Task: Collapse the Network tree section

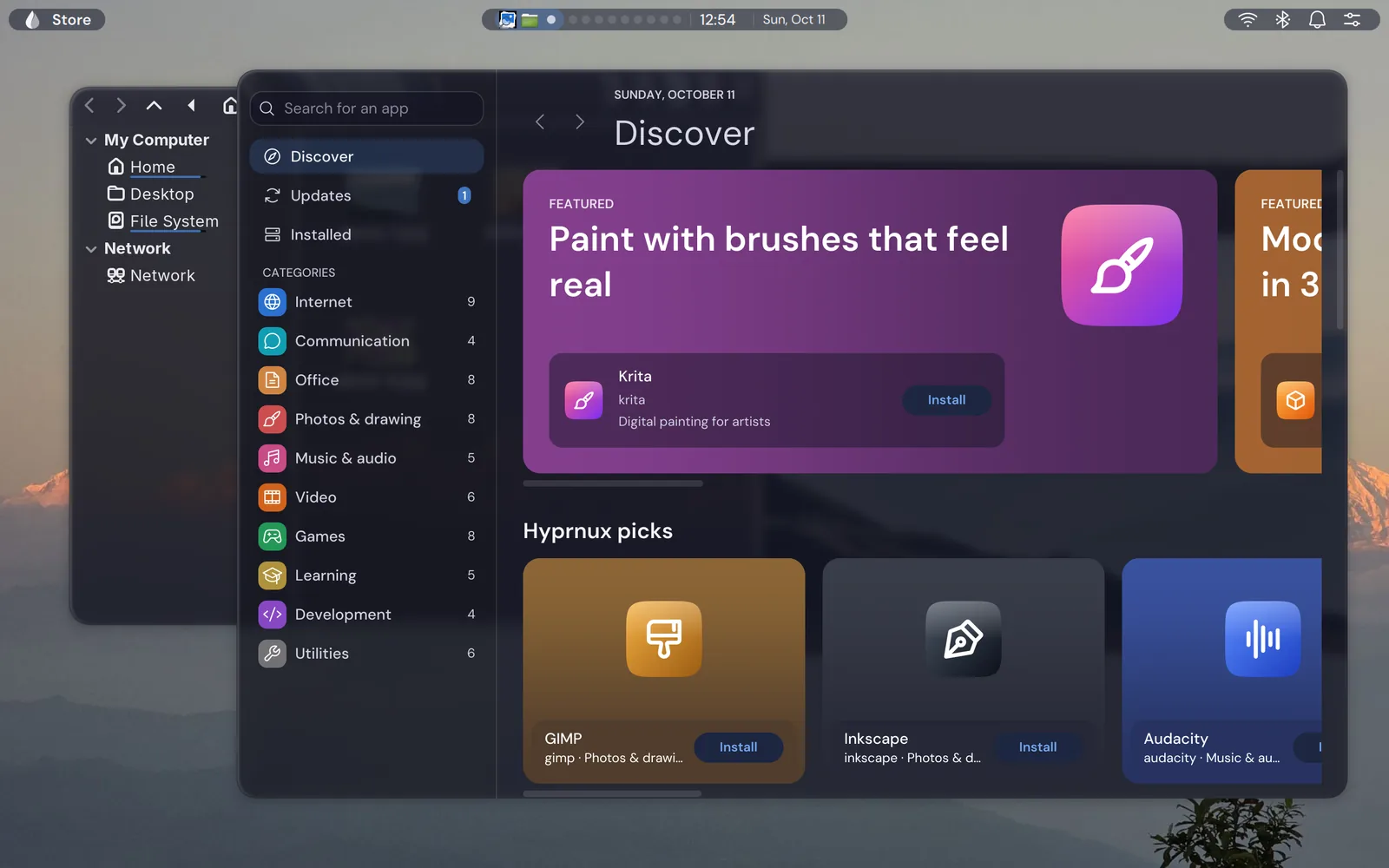Action: (x=91, y=249)
